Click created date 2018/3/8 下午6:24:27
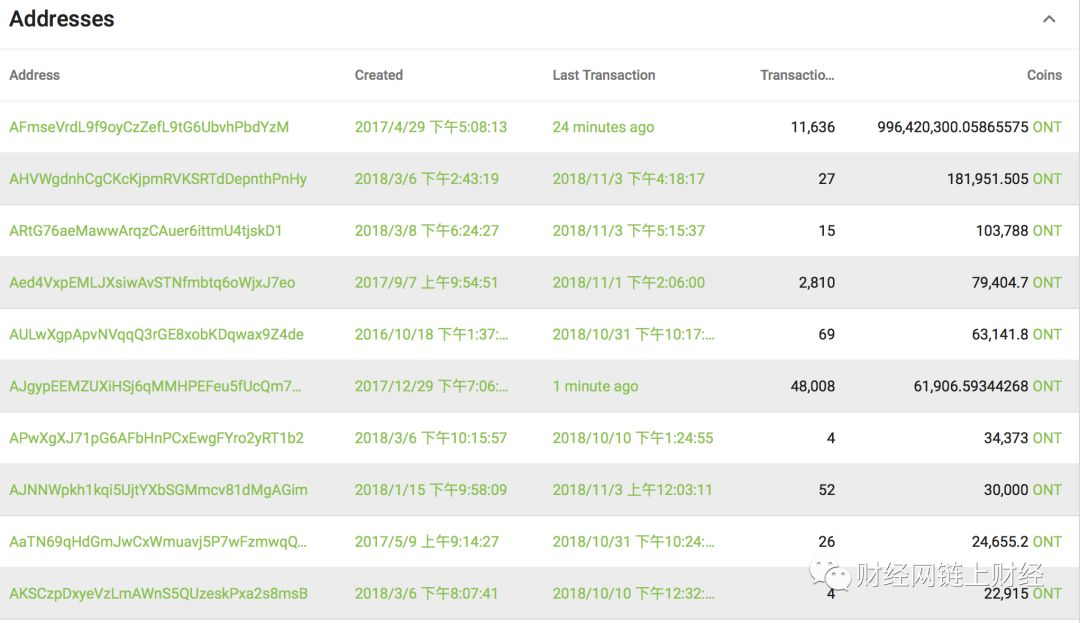This screenshot has height=623, width=1080. (x=426, y=231)
